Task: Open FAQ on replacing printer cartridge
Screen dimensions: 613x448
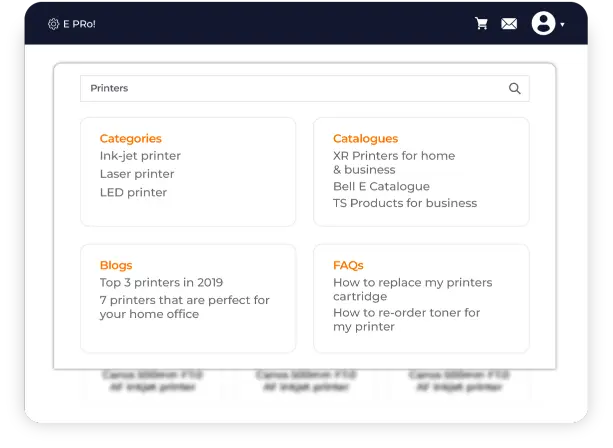Action: click(x=412, y=289)
